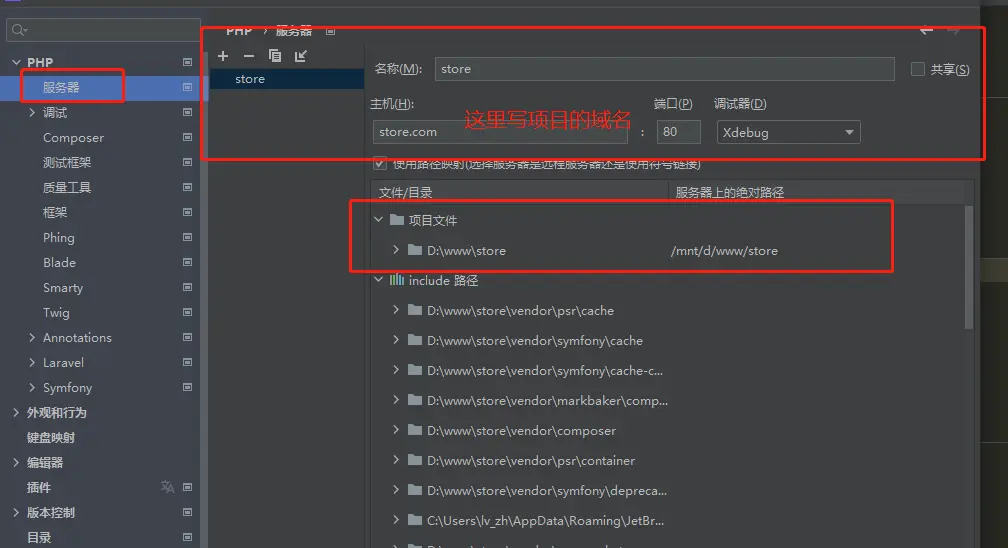Viewport: 1008px width, 548px height.
Task: Click the 服务器上的绝对路径 column header
Action: tap(729, 192)
